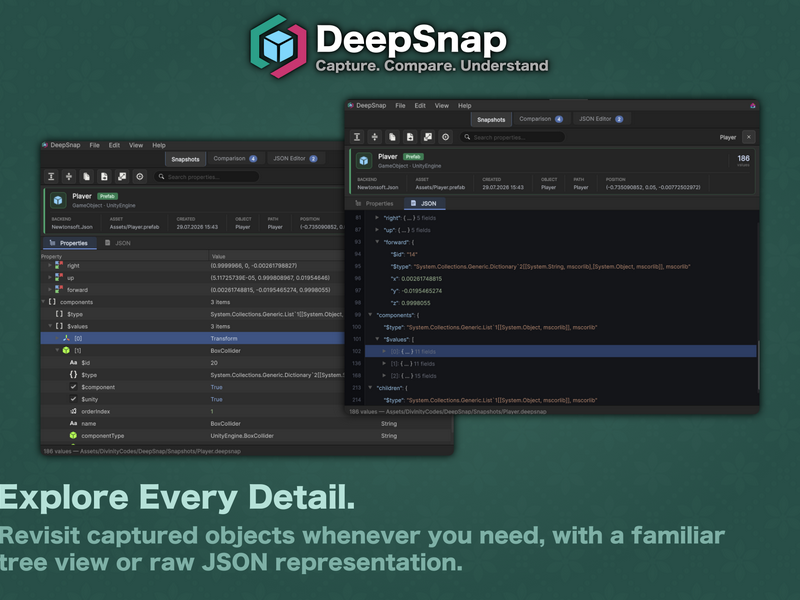Click the text-cursor toolbar icon in the left window
Image resolution: width=800 pixels, height=600 pixels.
[51, 177]
